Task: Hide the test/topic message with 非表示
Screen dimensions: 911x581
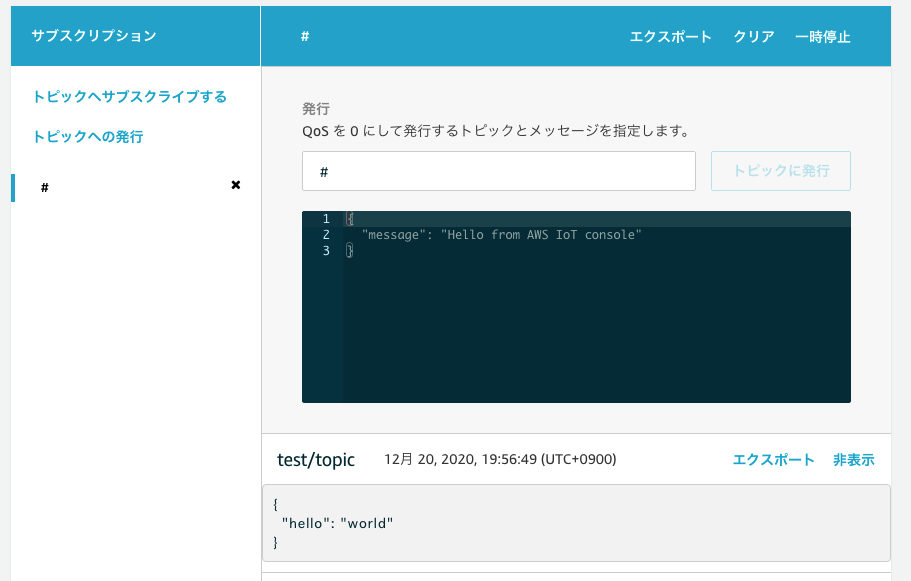Action: click(x=853, y=460)
